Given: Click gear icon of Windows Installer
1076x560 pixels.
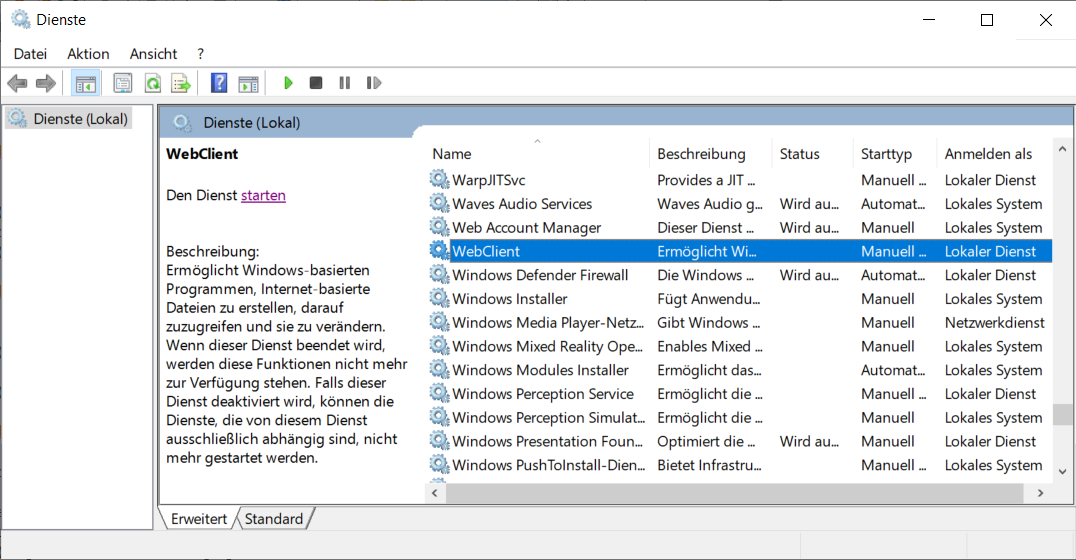Looking at the screenshot, I should (x=439, y=298).
